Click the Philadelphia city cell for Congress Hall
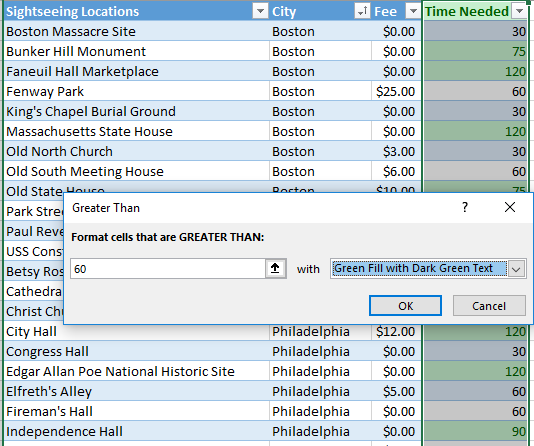The width and height of the screenshot is (534, 446). pos(320,351)
